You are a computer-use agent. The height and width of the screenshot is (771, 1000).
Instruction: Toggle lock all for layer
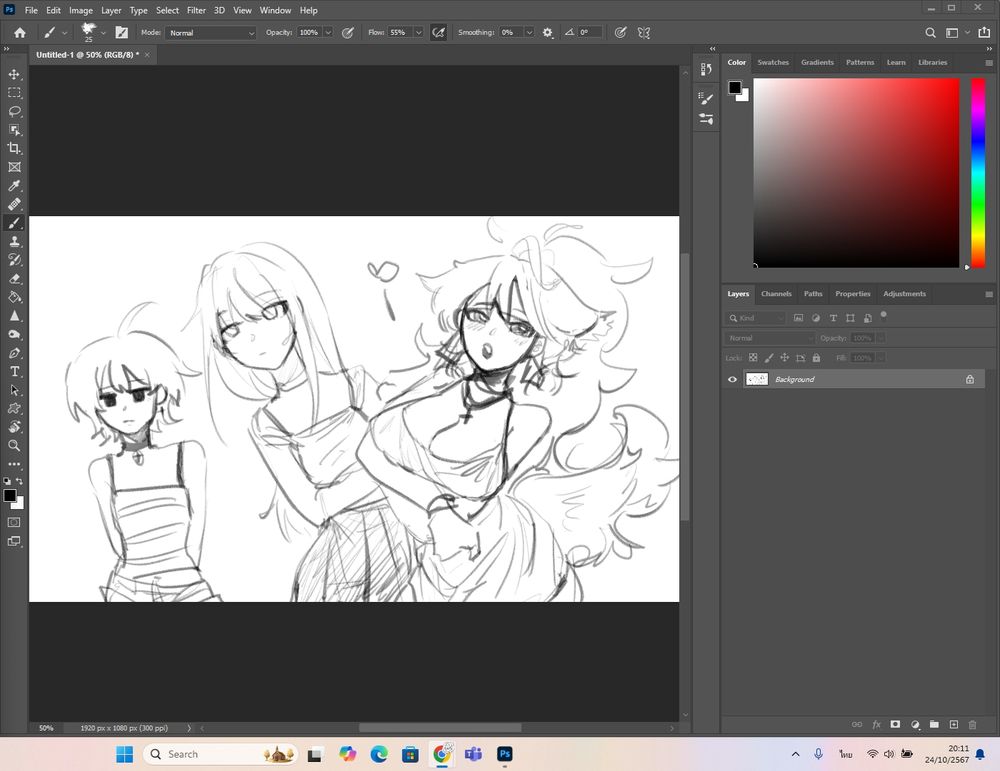pyautogui.click(x=816, y=358)
